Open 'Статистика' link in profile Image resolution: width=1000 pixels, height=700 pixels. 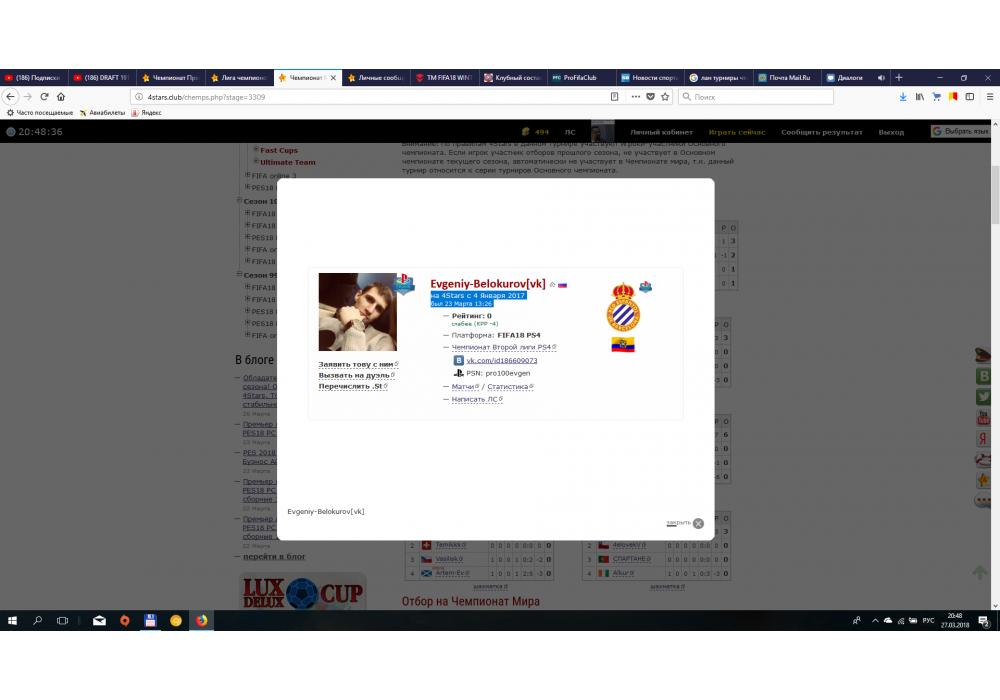(510, 386)
